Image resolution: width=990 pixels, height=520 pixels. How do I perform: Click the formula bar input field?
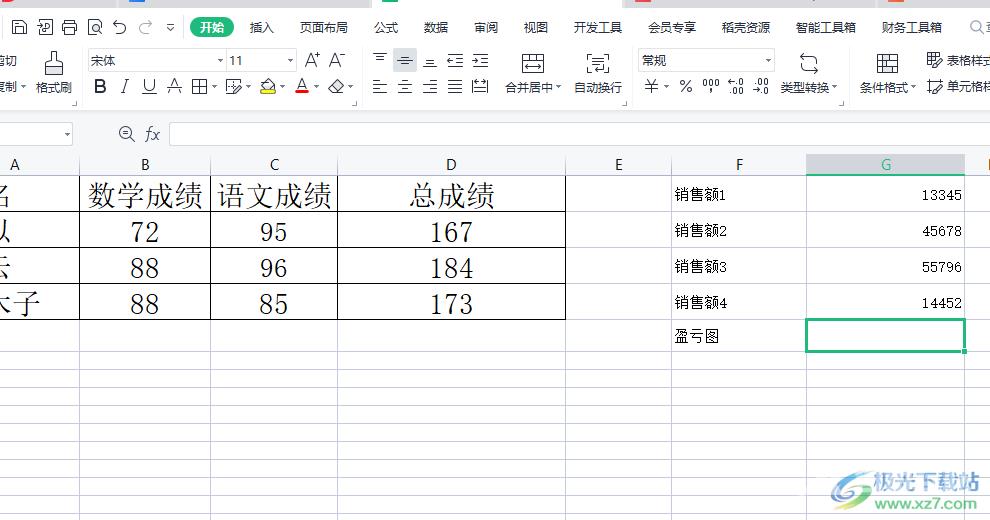tap(580, 134)
